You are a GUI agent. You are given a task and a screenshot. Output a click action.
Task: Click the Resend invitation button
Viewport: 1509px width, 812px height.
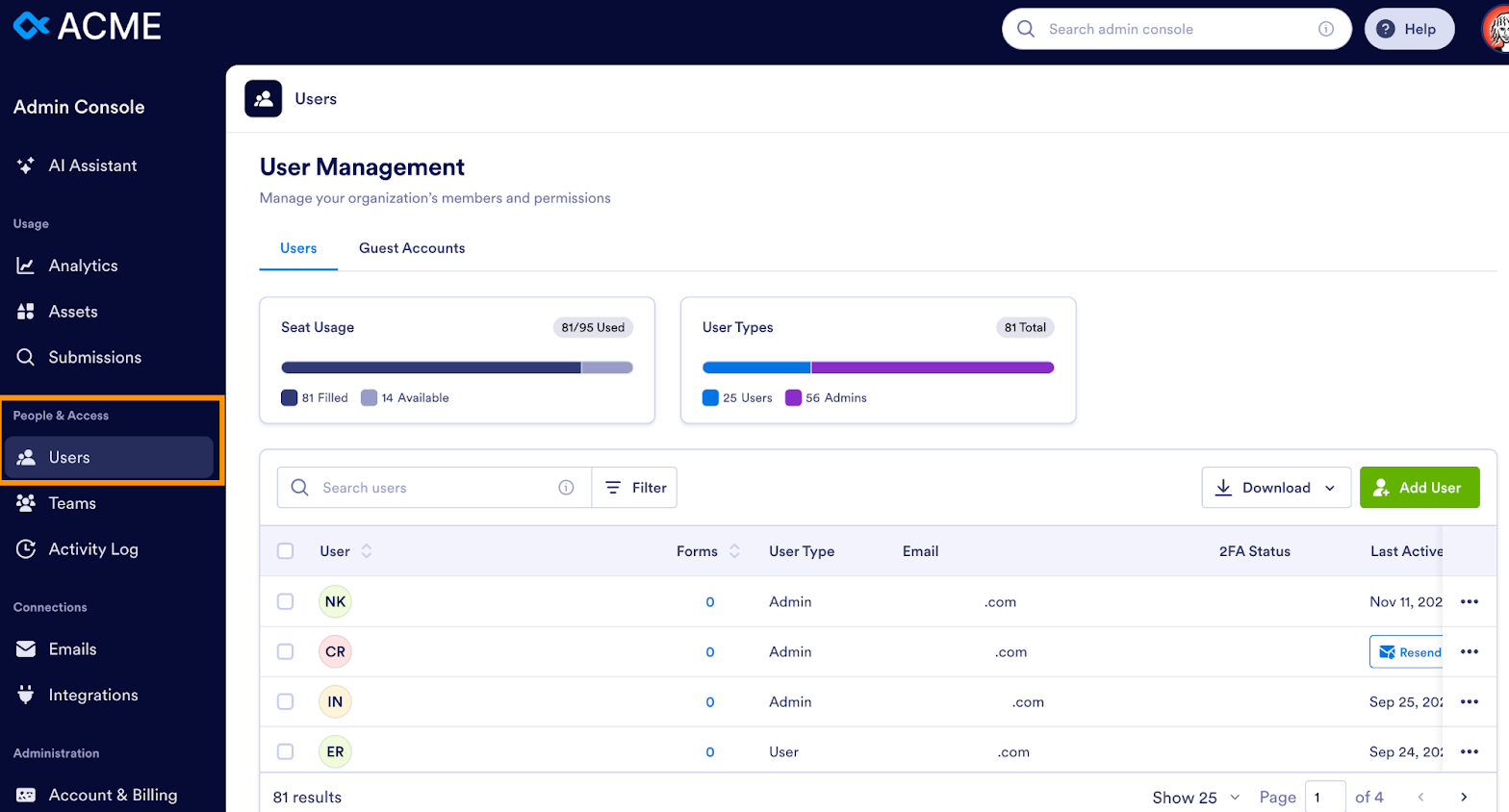point(1408,652)
